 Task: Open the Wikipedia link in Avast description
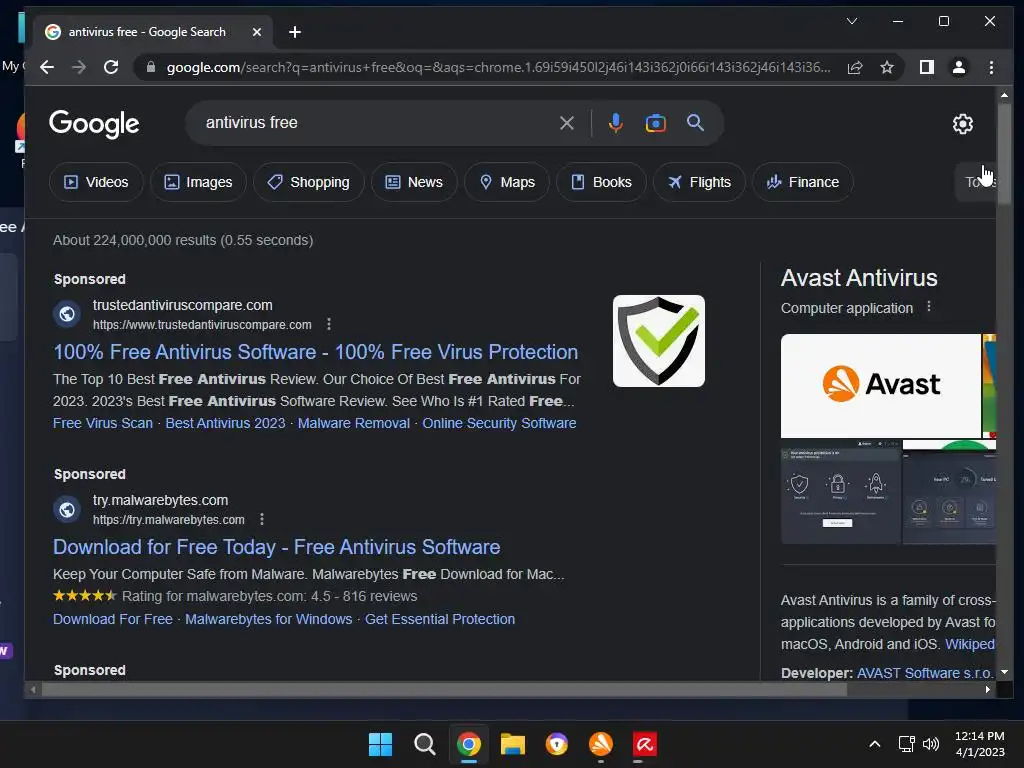pyautogui.click(x=970, y=645)
